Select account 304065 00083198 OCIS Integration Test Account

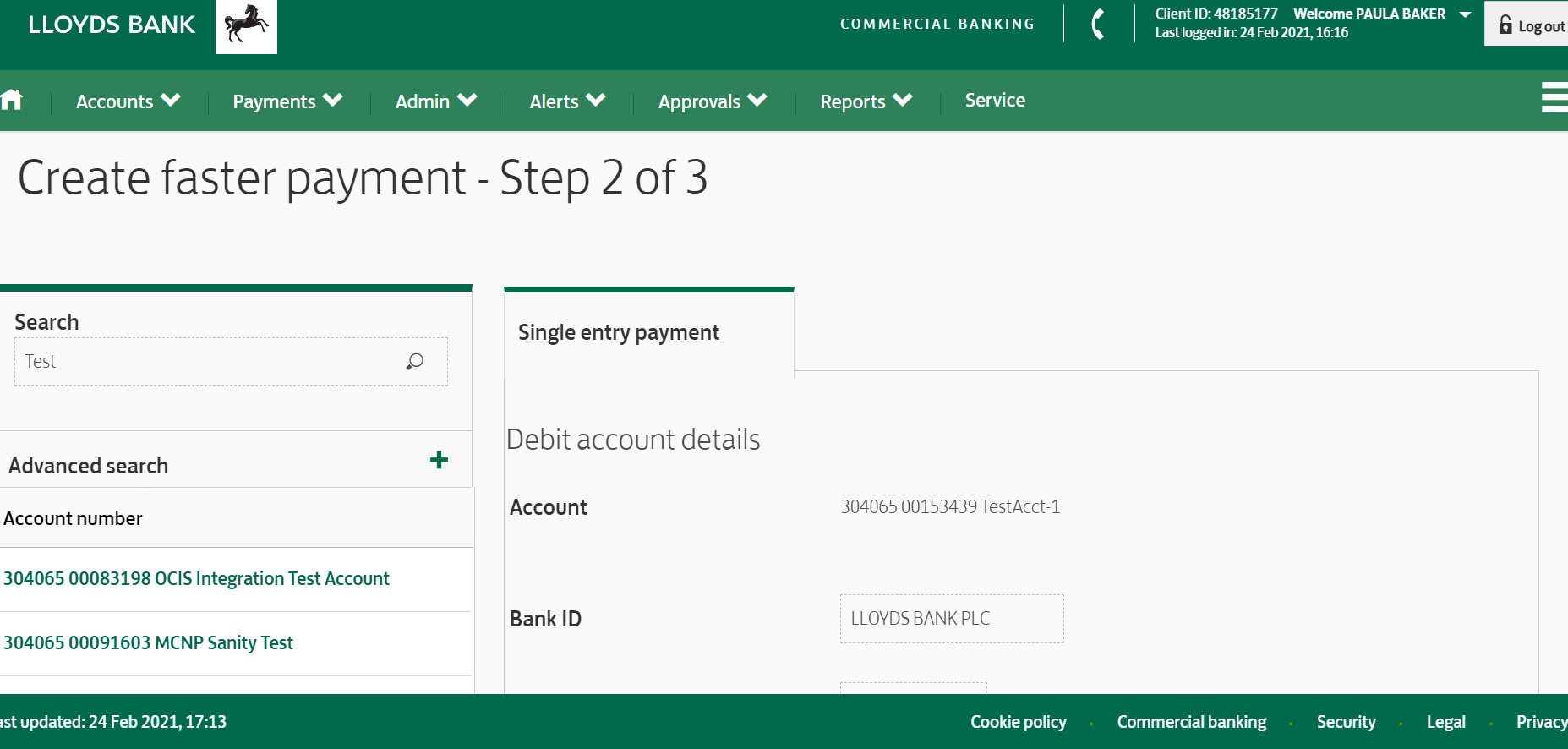196,579
